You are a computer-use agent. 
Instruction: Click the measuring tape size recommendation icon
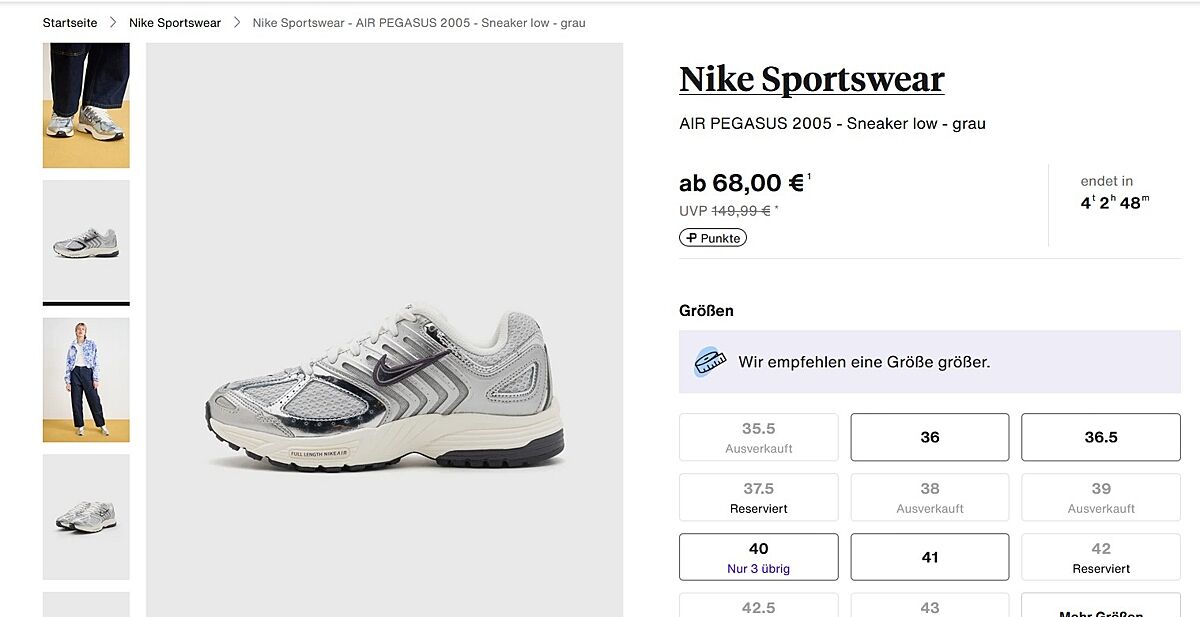click(709, 361)
